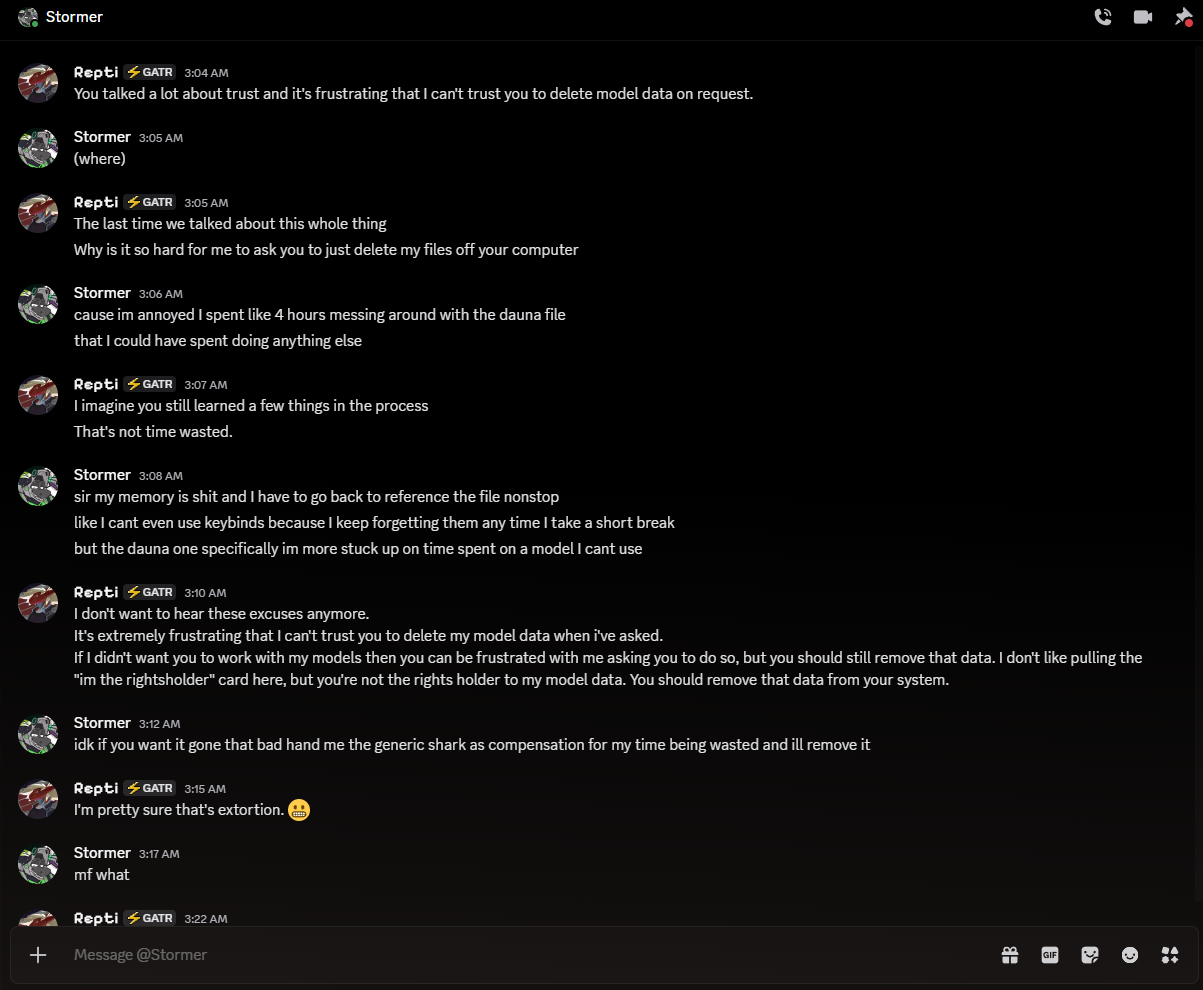Open the gift icon in message bar

pyautogui.click(x=1010, y=955)
